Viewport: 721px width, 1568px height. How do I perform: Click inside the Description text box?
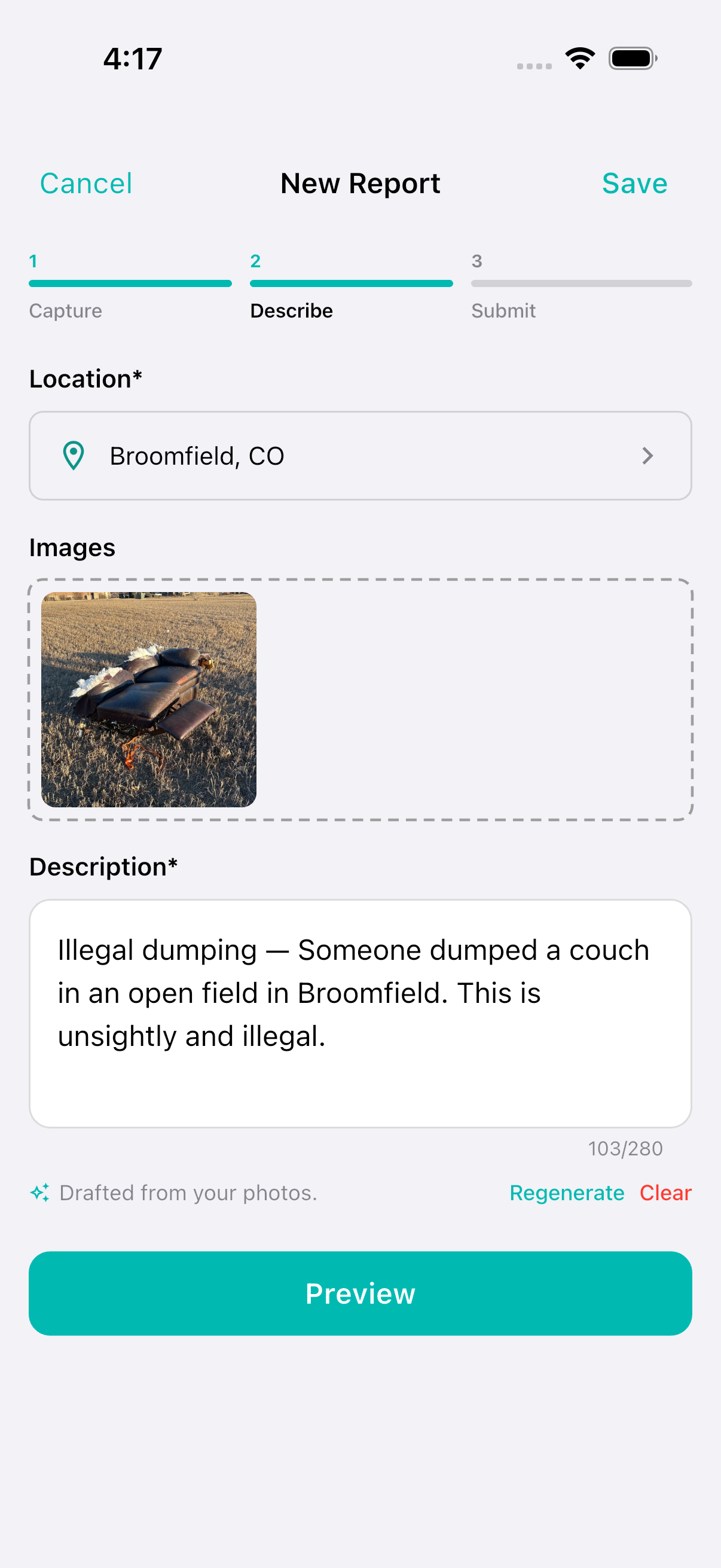pos(360,1013)
